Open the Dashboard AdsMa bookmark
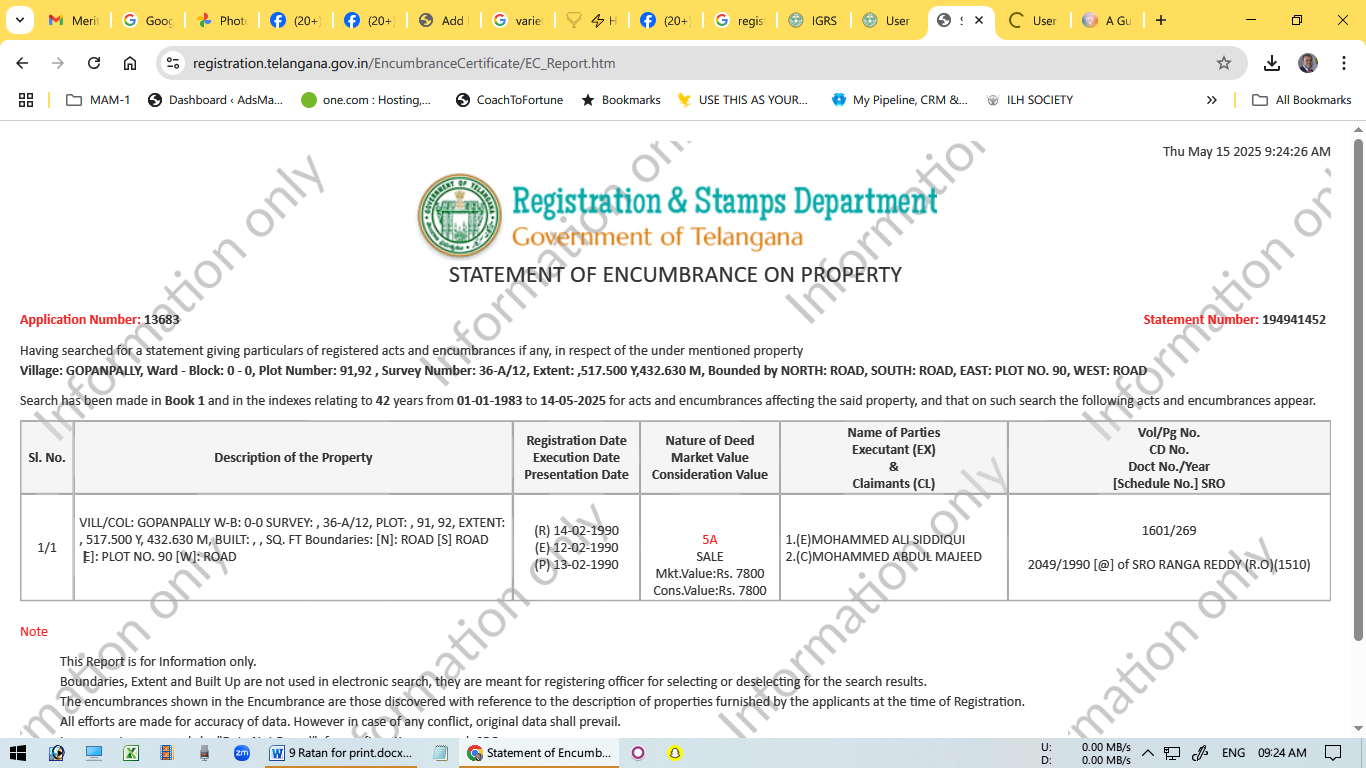 pyautogui.click(x=215, y=100)
